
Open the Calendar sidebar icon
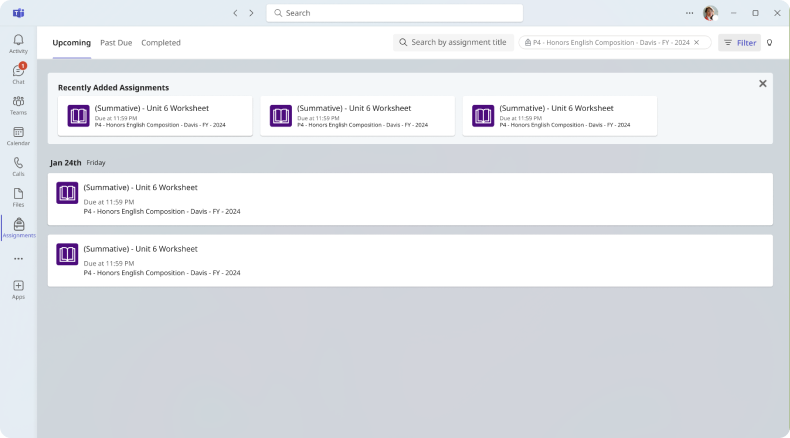[x=18, y=133]
